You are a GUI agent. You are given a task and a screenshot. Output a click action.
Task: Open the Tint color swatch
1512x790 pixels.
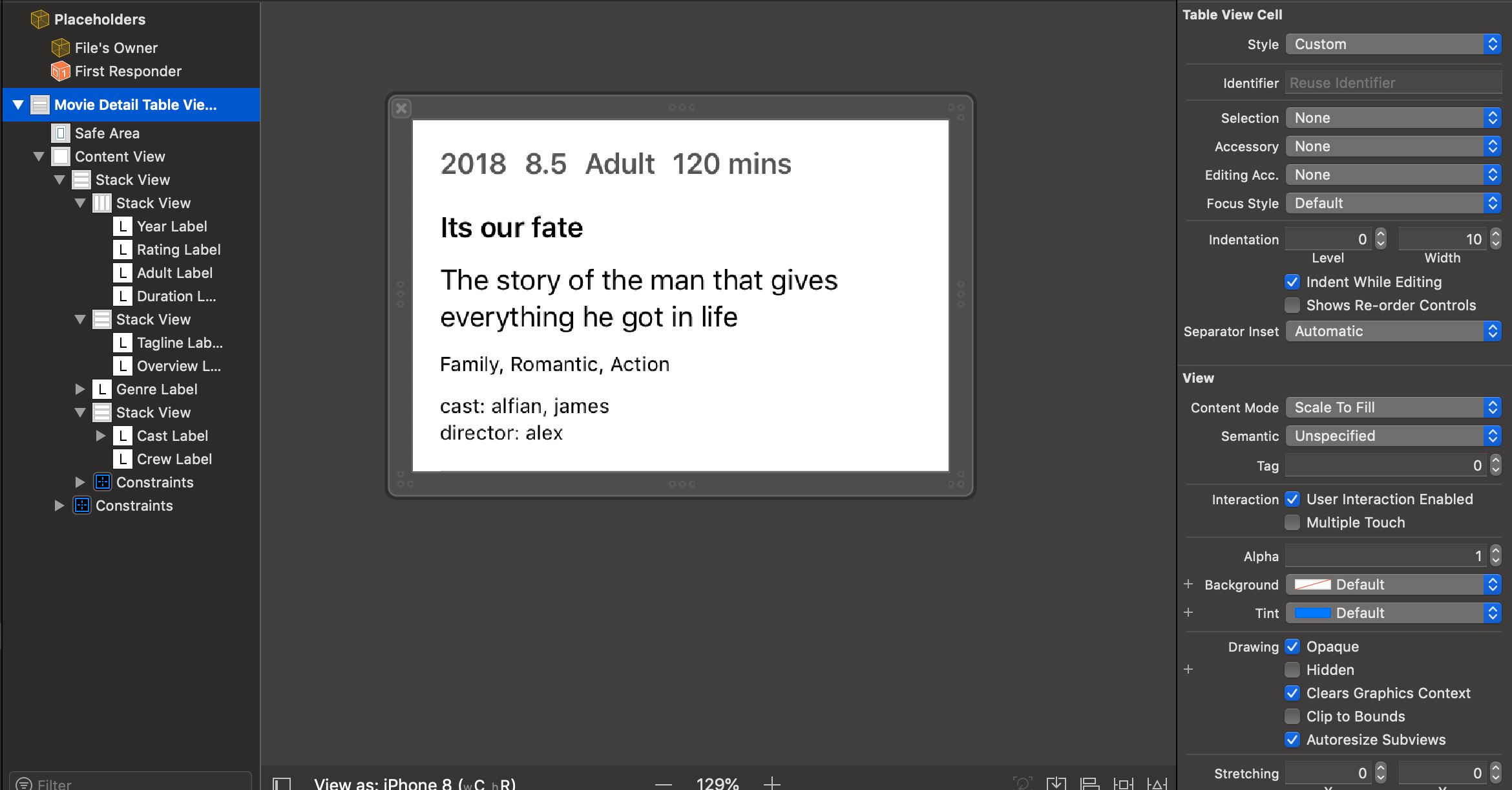(x=1312, y=613)
